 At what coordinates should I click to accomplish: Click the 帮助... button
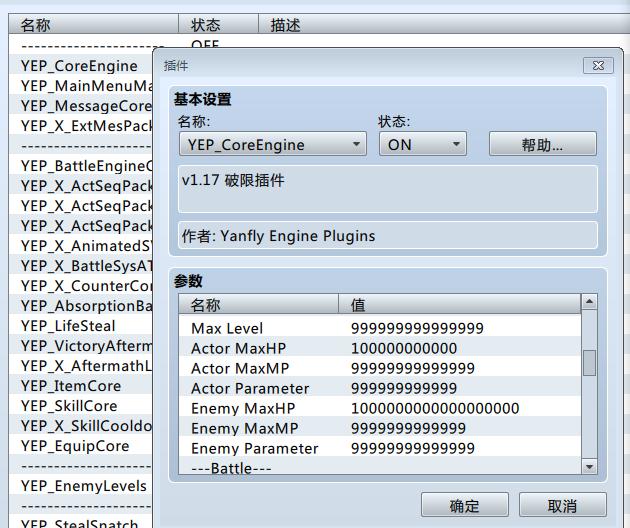pyautogui.click(x=542, y=144)
